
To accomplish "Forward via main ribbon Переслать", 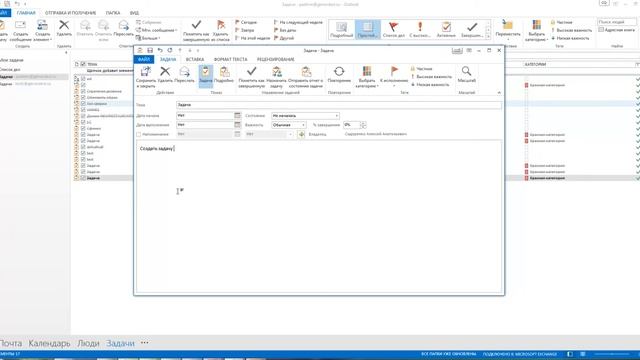I will pyautogui.click(x=124, y=28).
